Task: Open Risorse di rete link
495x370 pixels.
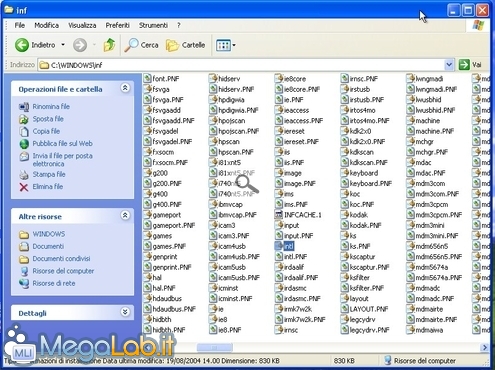Action: [x=54, y=284]
